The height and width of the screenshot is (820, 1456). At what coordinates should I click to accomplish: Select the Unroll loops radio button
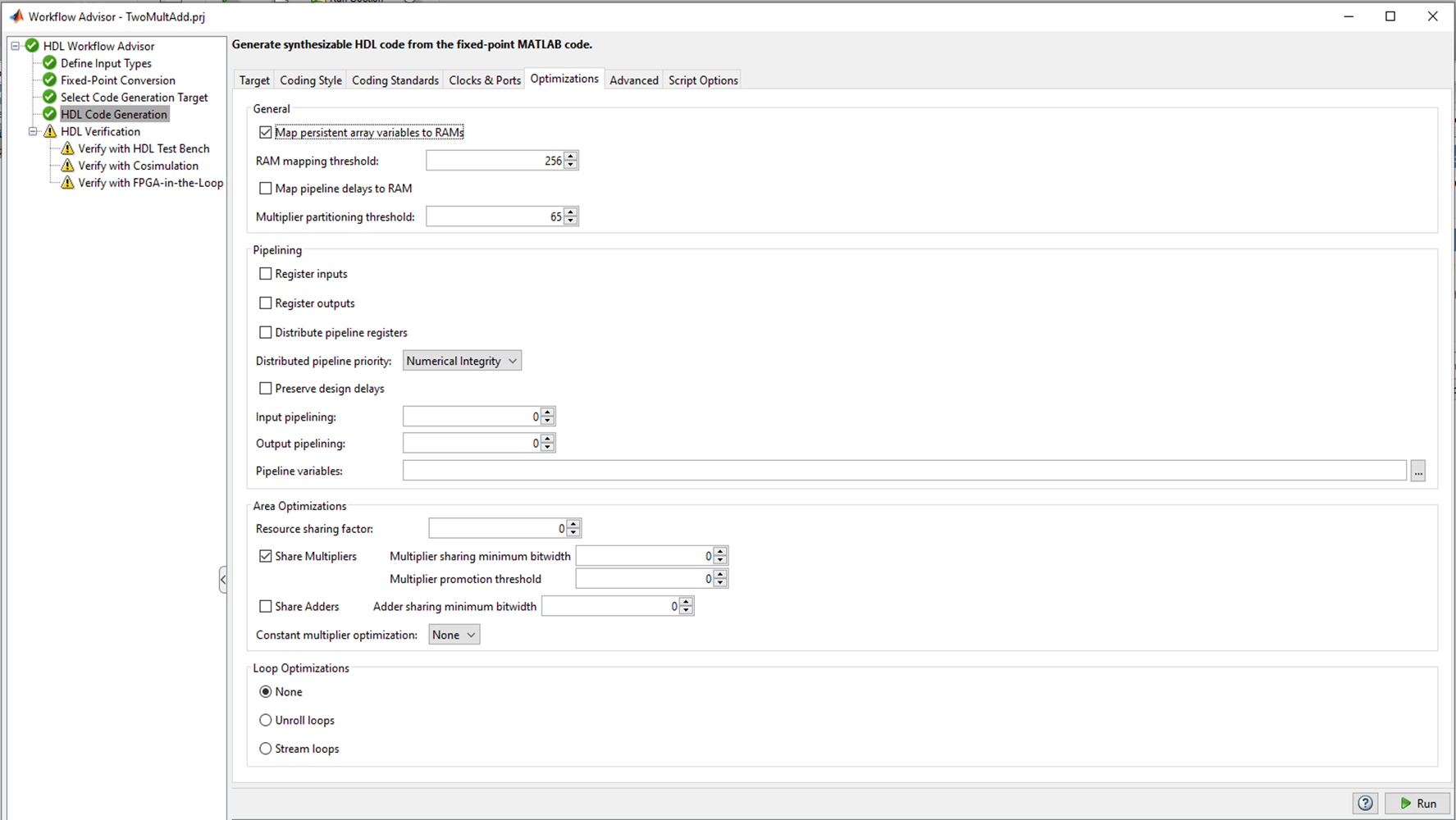[266, 720]
